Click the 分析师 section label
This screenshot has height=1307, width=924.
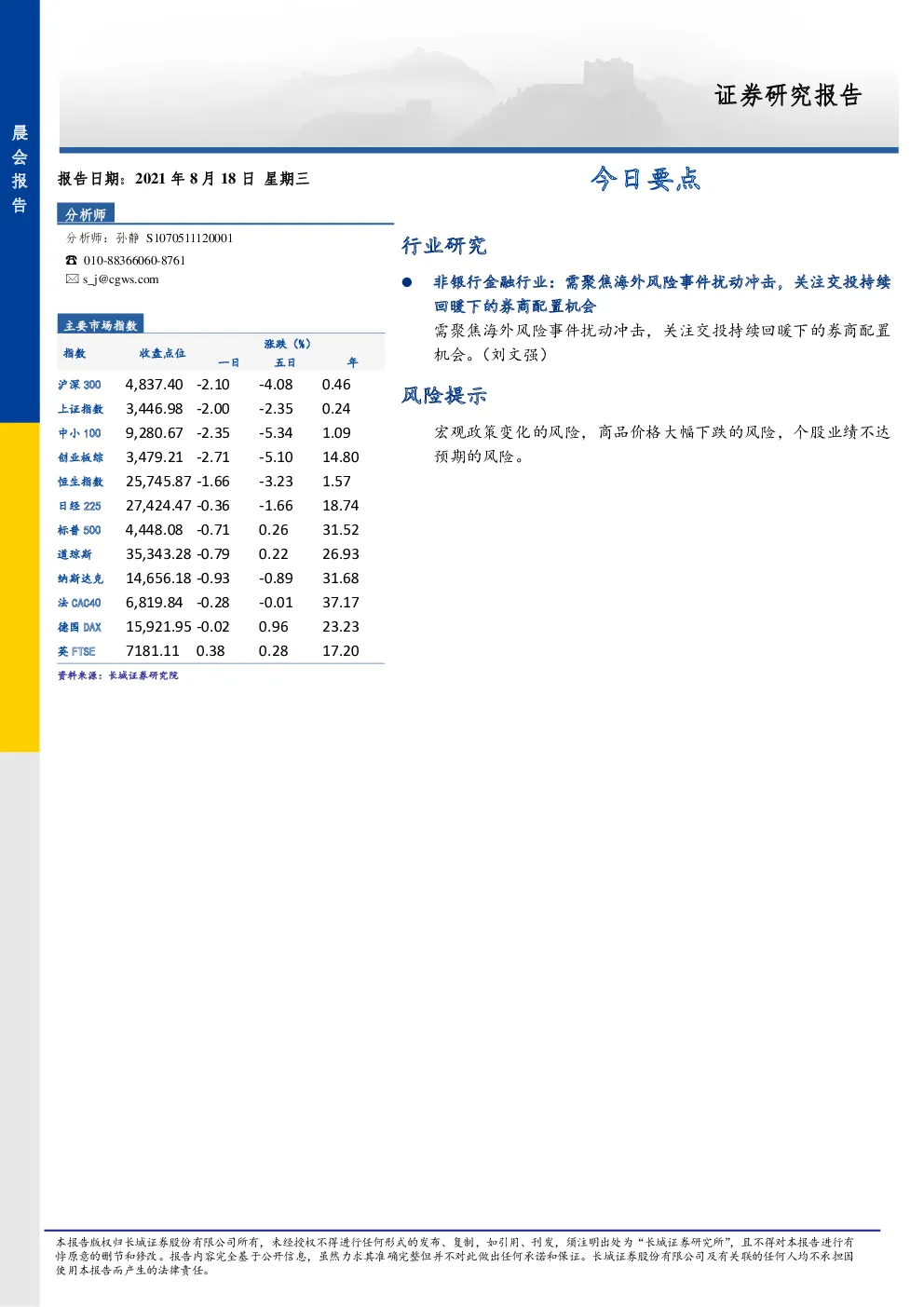(86, 214)
